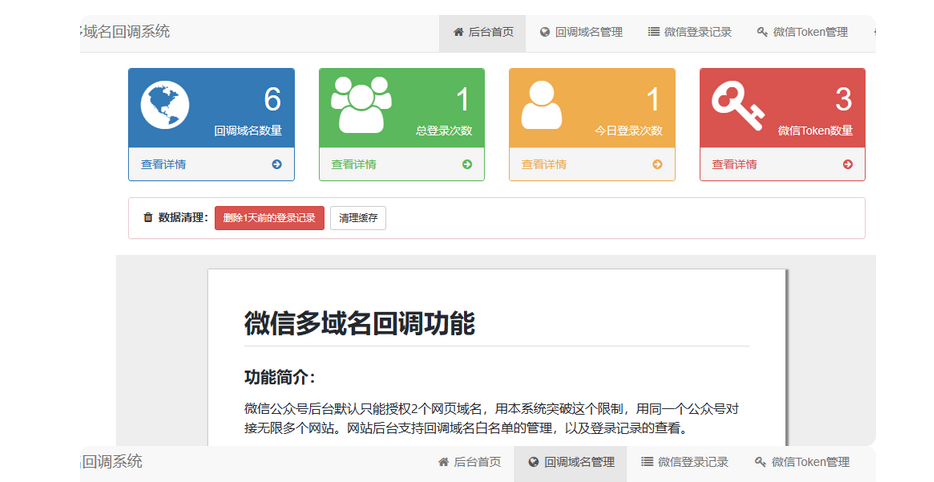Click the 域名回调系统 brand title at top

click(x=124, y=32)
